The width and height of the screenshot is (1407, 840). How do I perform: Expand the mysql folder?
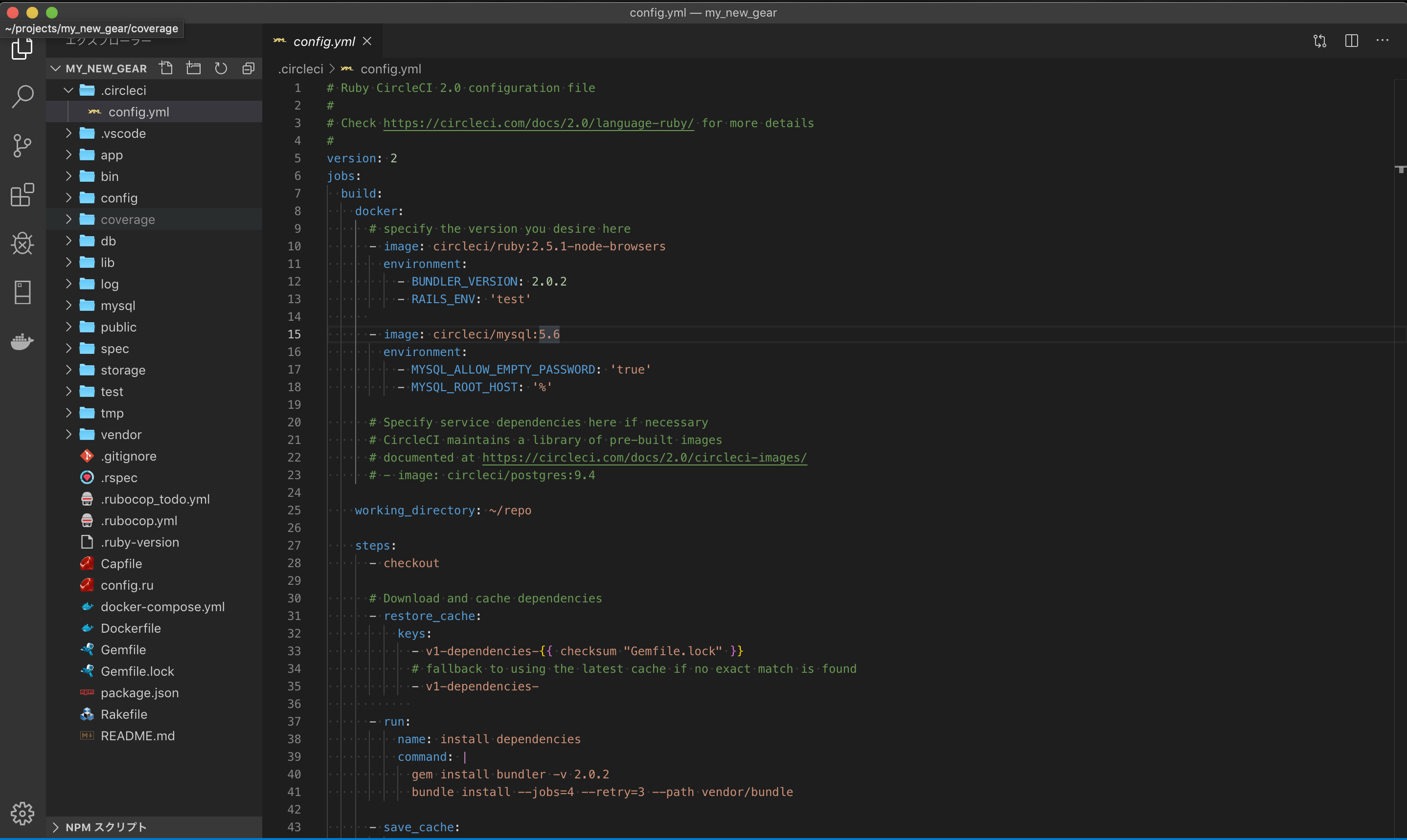[68, 306]
